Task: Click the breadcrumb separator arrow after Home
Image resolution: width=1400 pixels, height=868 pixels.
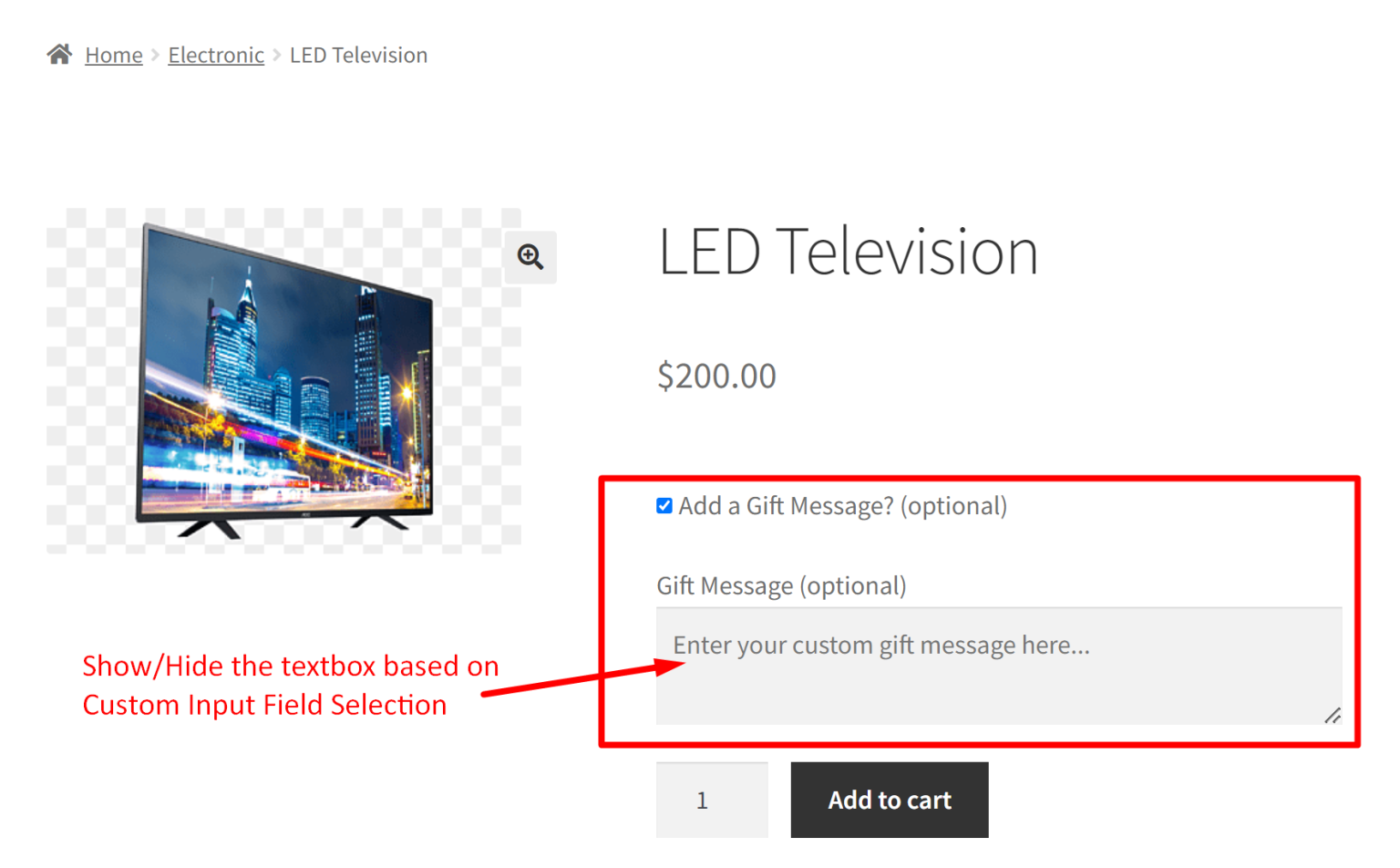Action: (156, 55)
